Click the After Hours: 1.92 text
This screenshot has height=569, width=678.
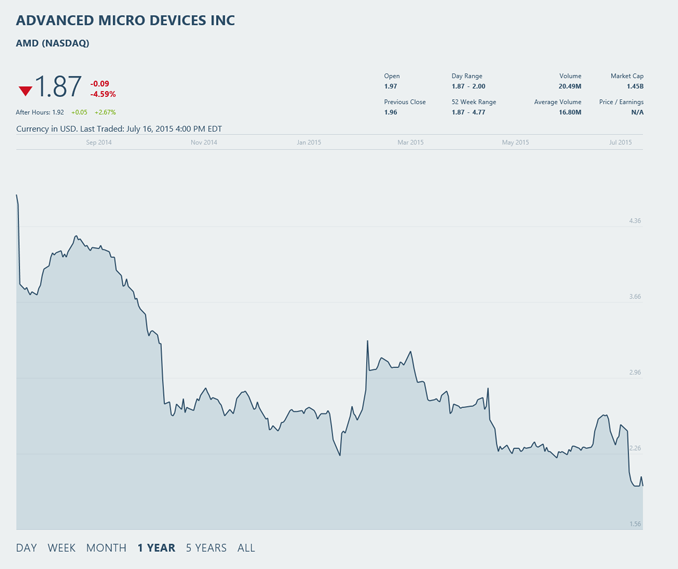40,112
